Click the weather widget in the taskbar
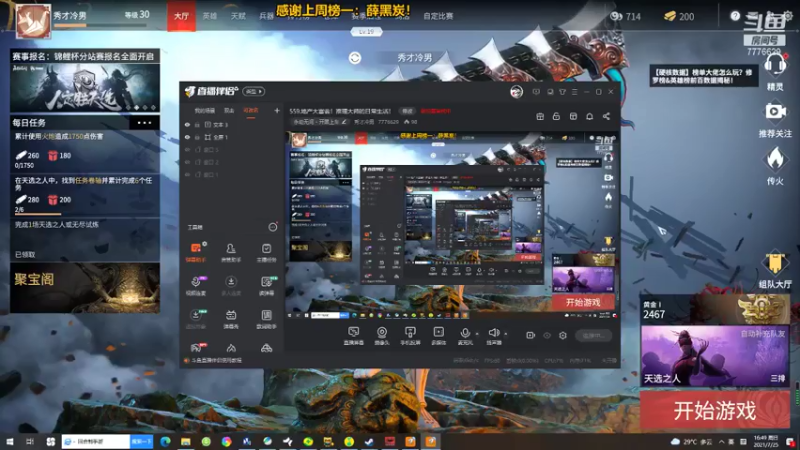Screen dimensions: 800x450 [x=691, y=441]
